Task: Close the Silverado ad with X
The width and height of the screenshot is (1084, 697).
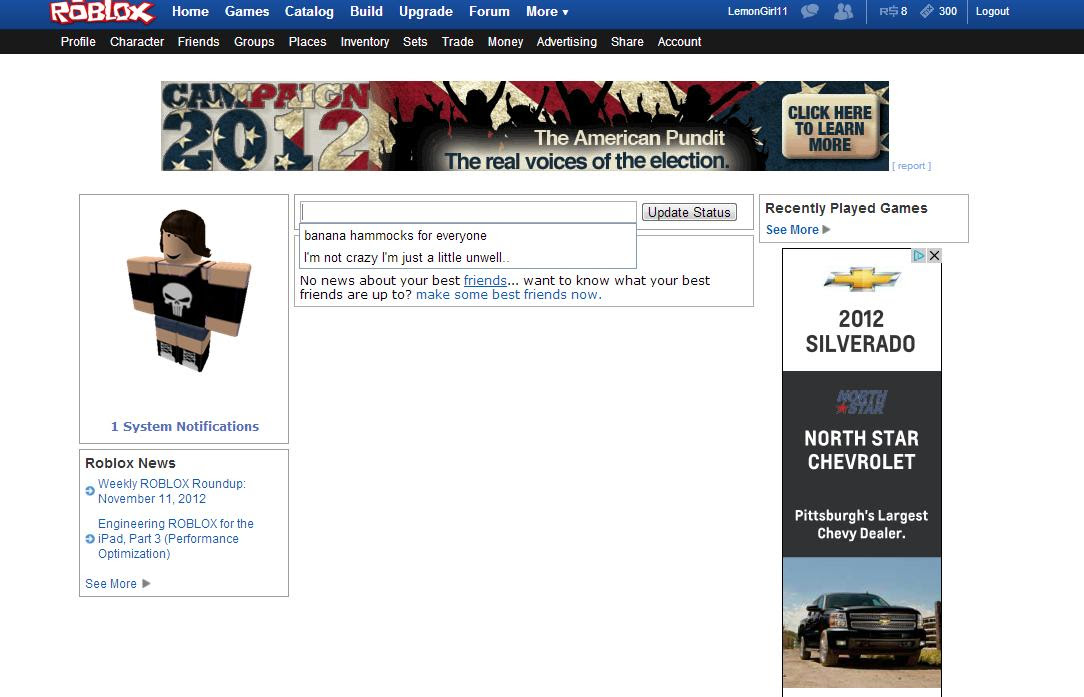Action: coord(934,255)
